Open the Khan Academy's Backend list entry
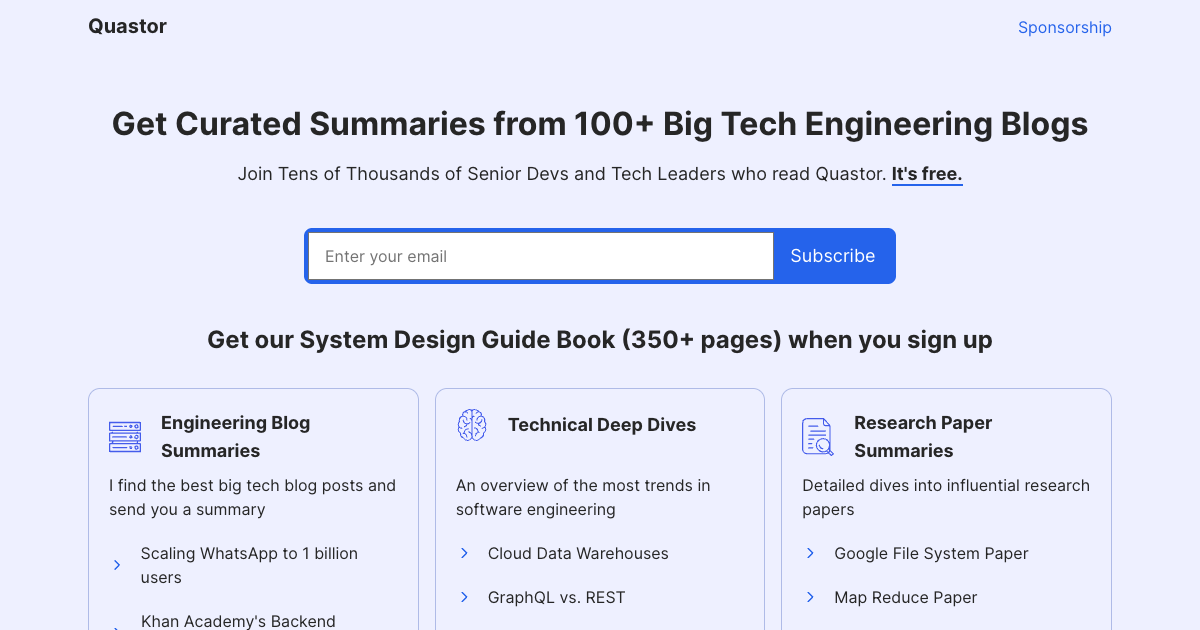This screenshot has width=1200, height=630. tap(238, 620)
